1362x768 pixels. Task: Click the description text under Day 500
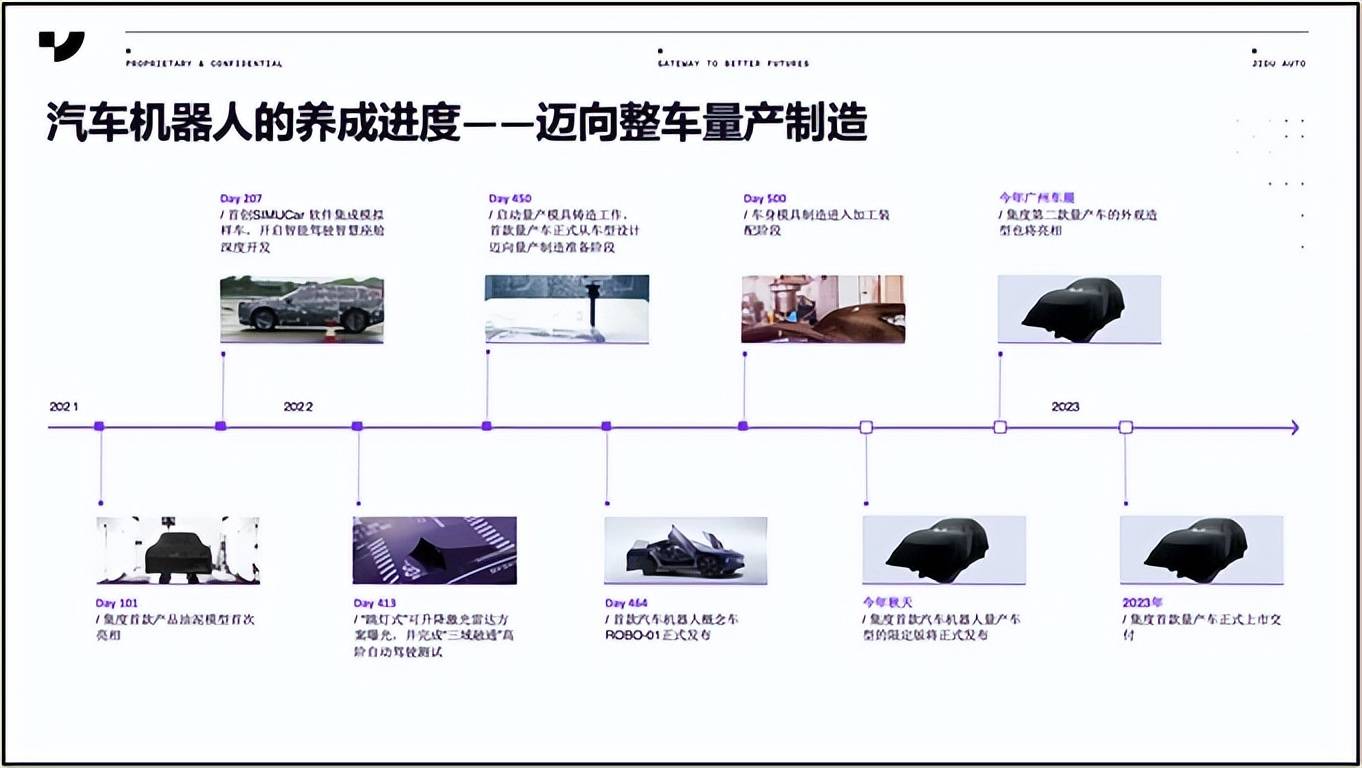[x=817, y=222]
